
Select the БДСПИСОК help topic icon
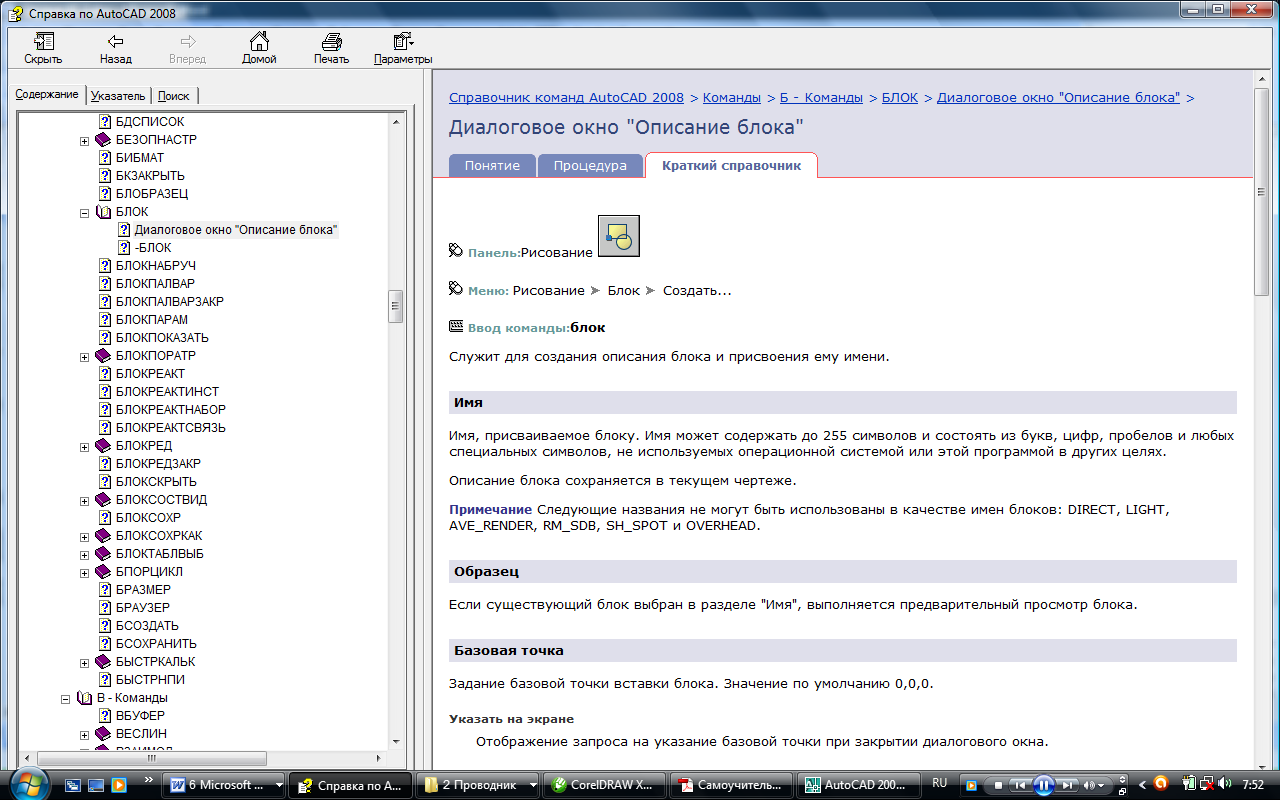[x=105, y=122]
